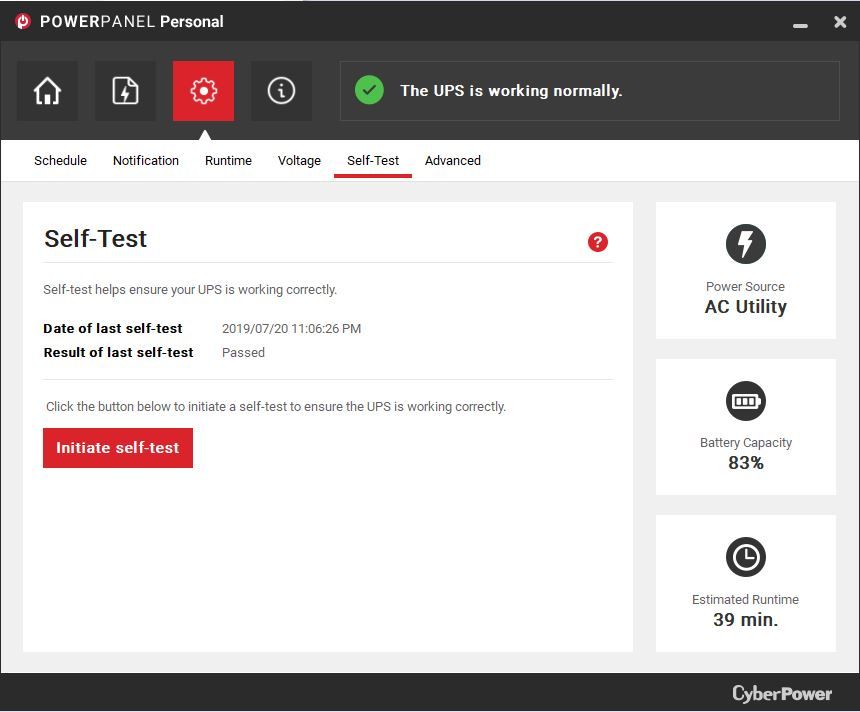Open the Home dashboard icon

coord(47,91)
